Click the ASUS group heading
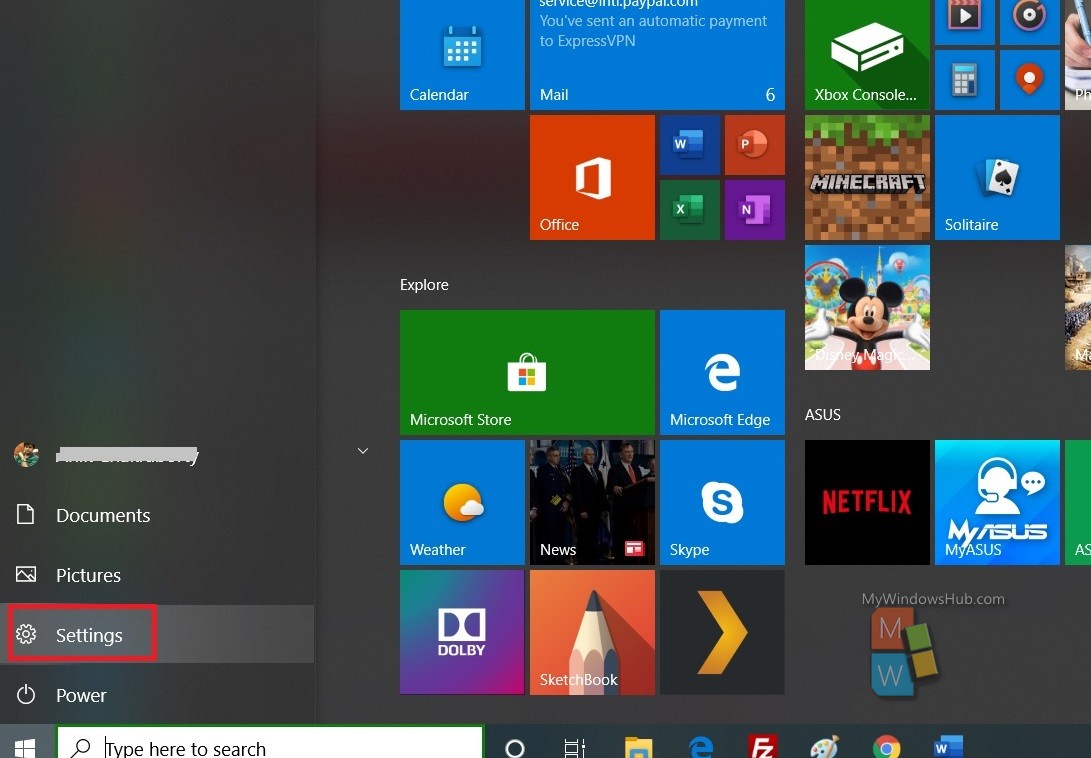The height and width of the screenshot is (758, 1091). (822, 415)
